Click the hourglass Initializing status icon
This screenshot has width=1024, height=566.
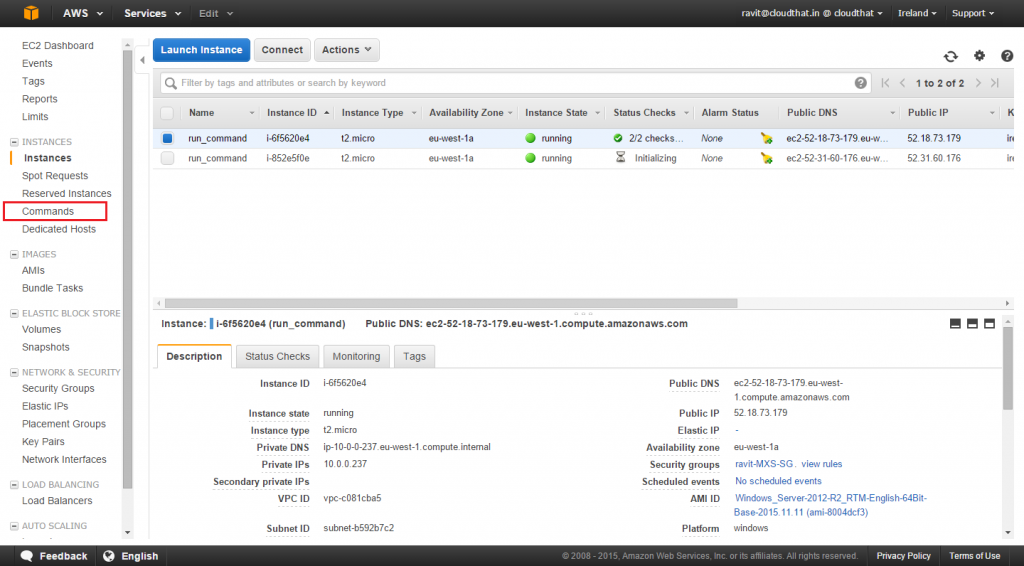620,157
